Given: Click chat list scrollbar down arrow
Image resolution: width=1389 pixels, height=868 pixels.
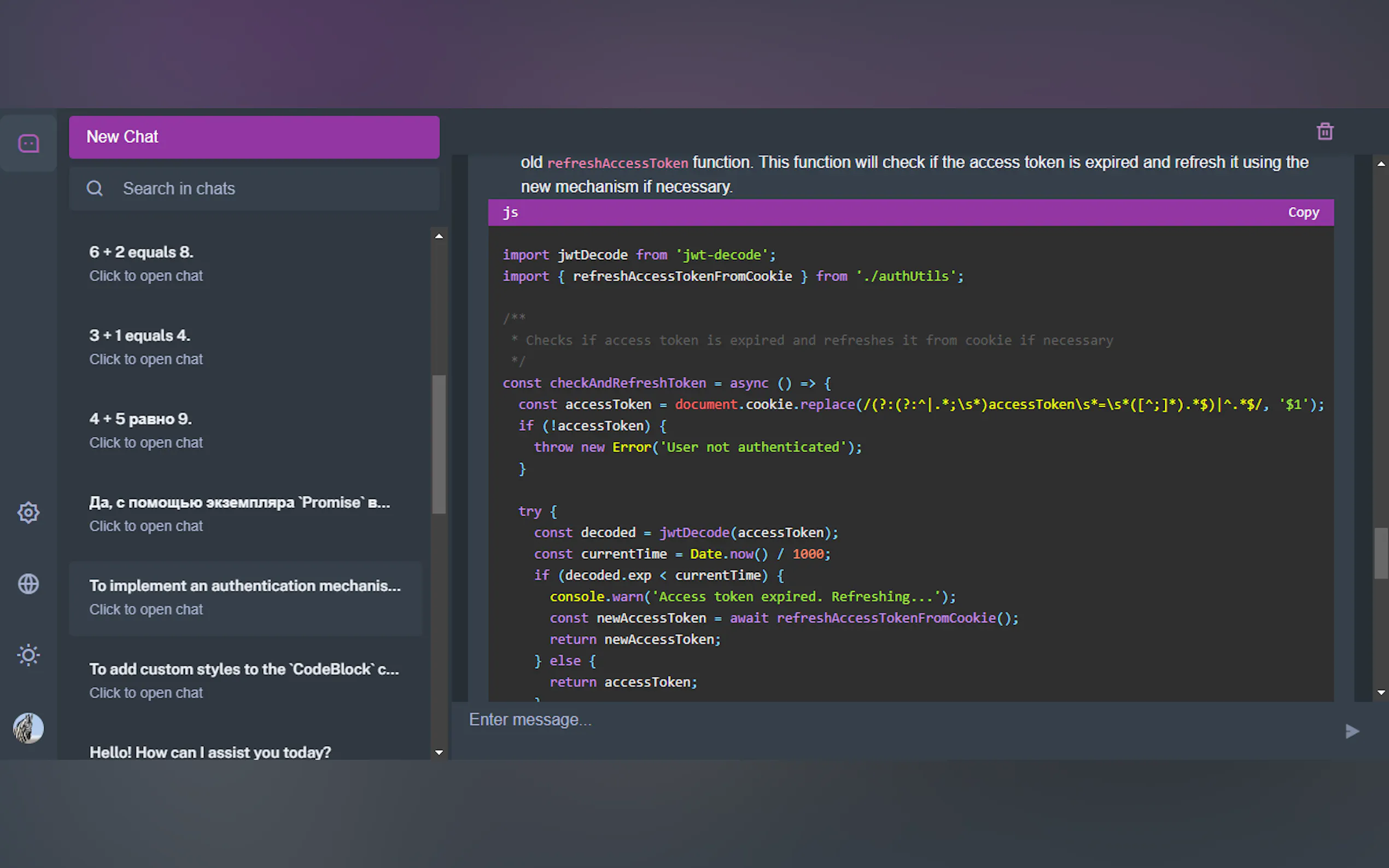Looking at the screenshot, I should 439,752.
